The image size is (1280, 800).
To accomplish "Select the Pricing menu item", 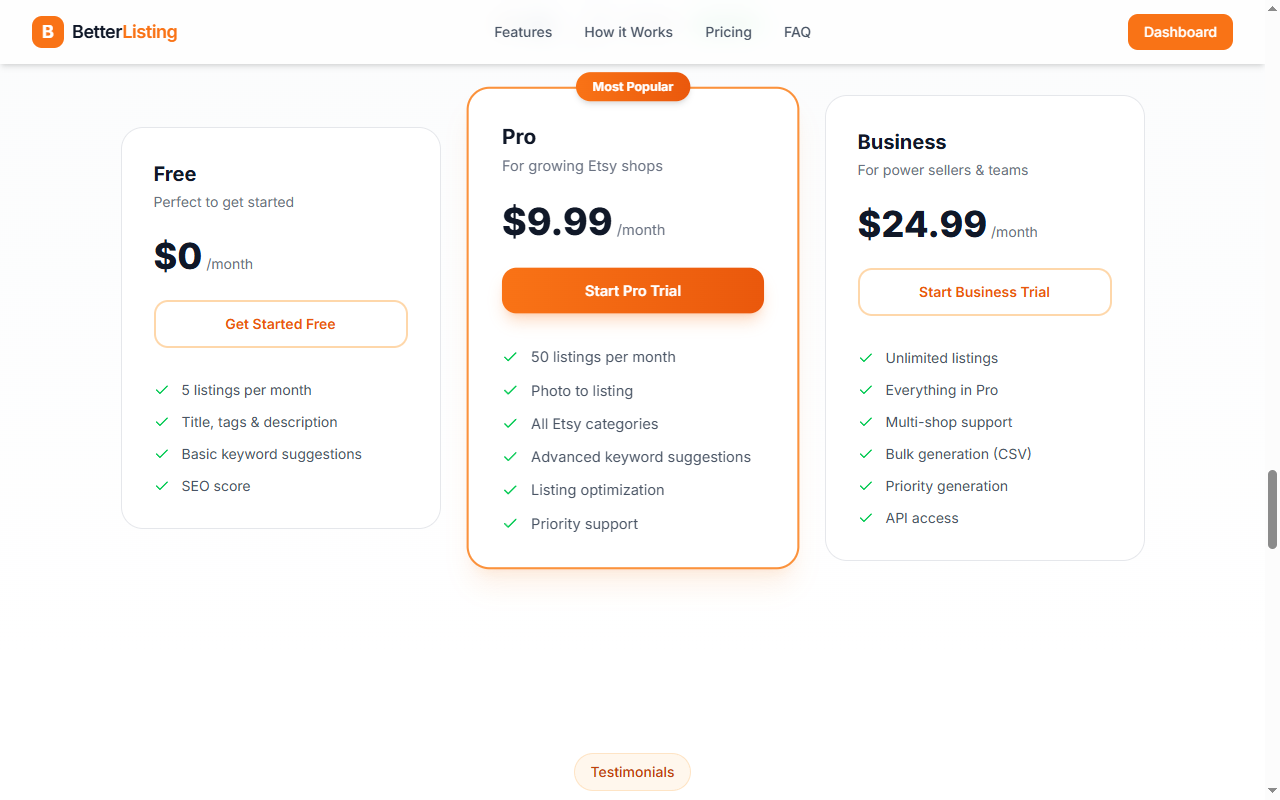I will point(728,32).
